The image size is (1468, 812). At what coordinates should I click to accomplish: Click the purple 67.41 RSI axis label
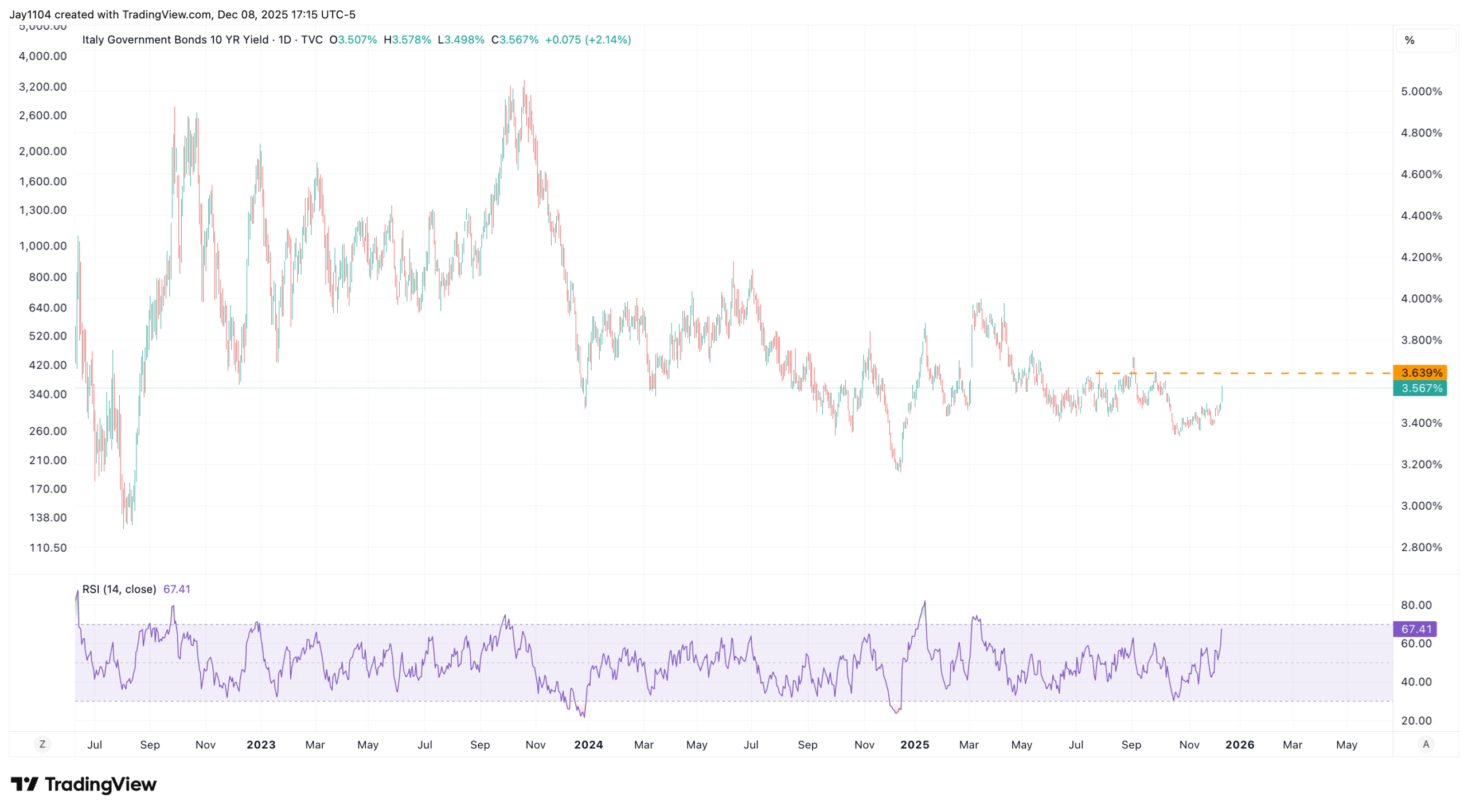click(x=1415, y=629)
